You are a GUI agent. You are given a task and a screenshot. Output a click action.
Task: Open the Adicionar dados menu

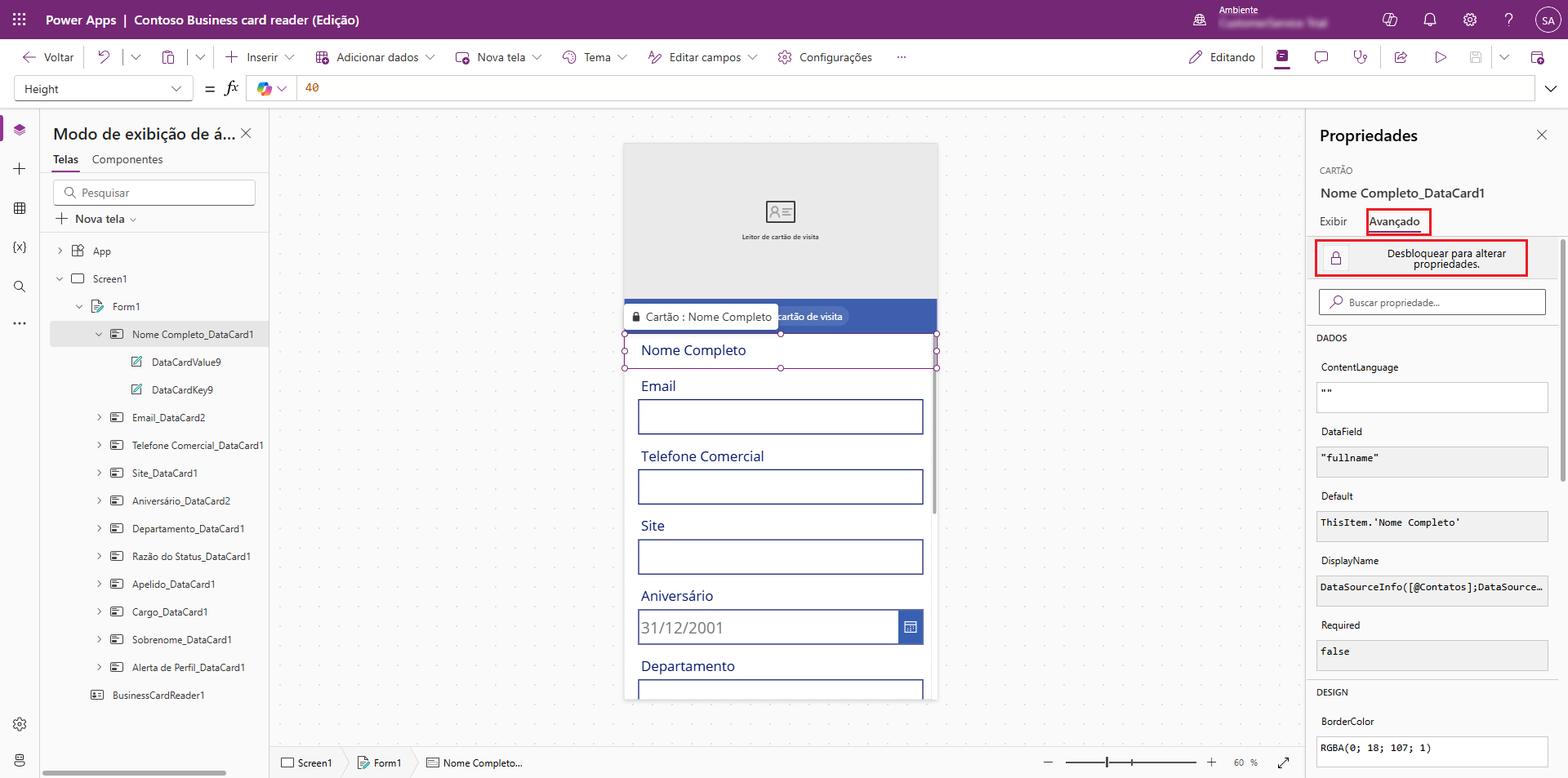(375, 57)
